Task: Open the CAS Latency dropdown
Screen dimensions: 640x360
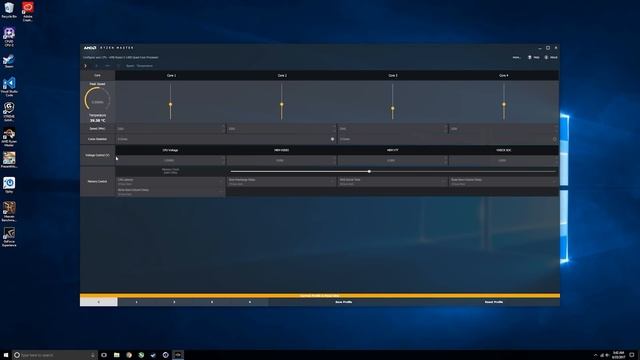Action: tap(171, 181)
